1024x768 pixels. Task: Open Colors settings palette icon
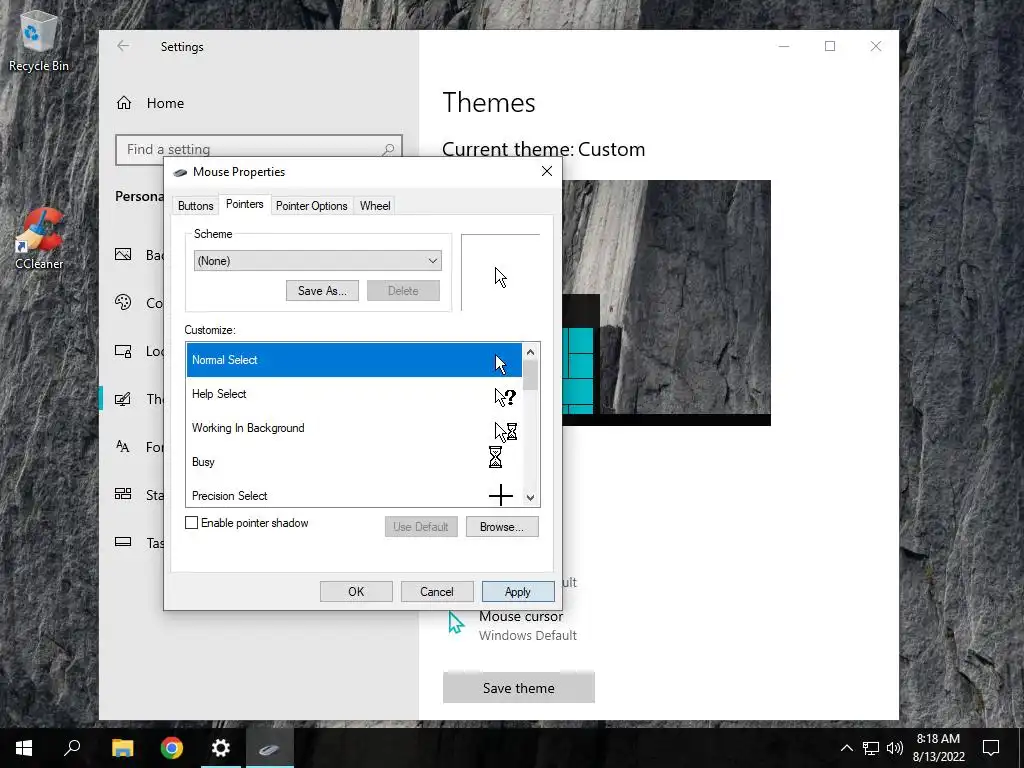tap(123, 302)
